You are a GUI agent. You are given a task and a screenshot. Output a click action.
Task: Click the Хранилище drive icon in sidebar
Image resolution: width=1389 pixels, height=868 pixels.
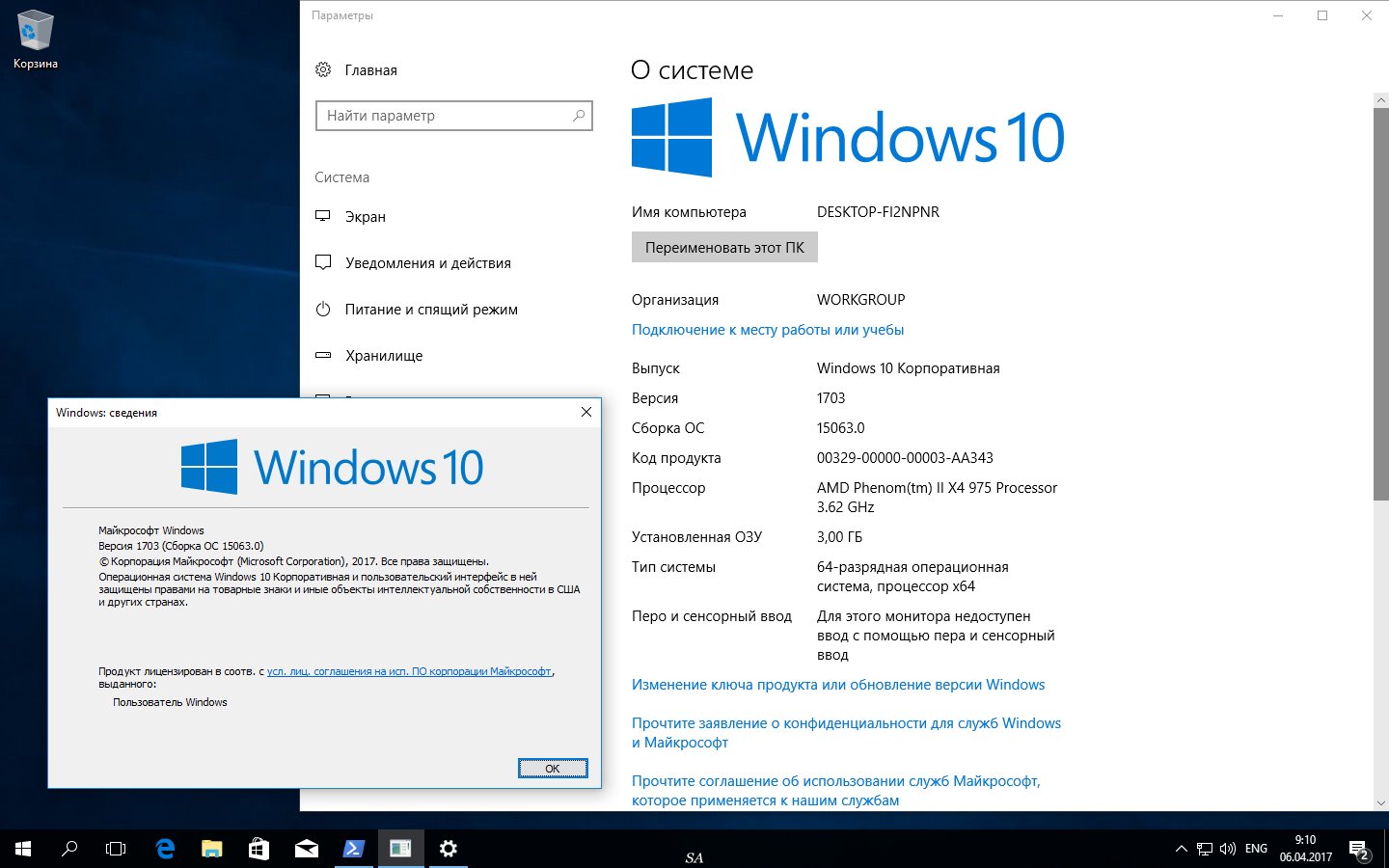pos(323,355)
